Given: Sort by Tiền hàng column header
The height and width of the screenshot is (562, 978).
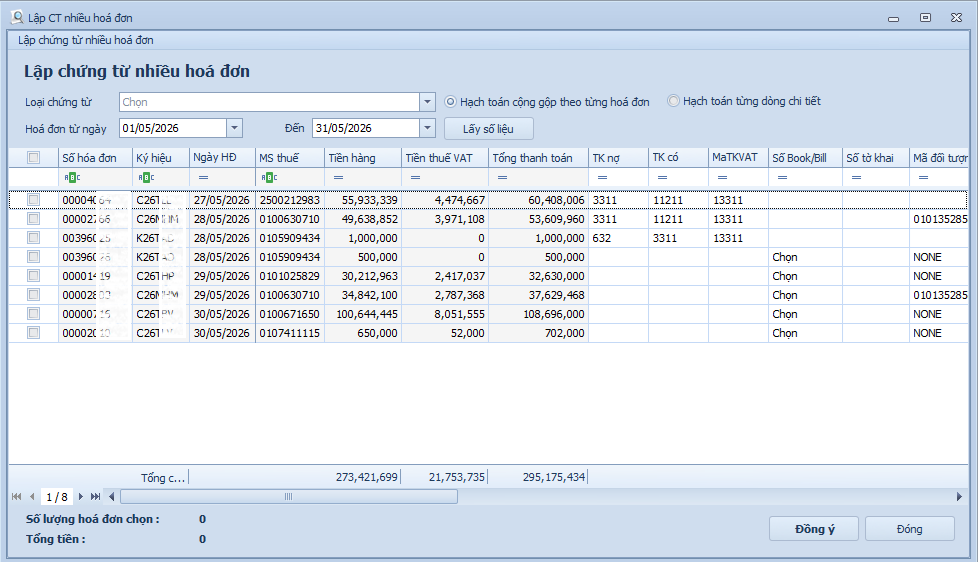Looking at the screenshot, I should click(363, 158).
